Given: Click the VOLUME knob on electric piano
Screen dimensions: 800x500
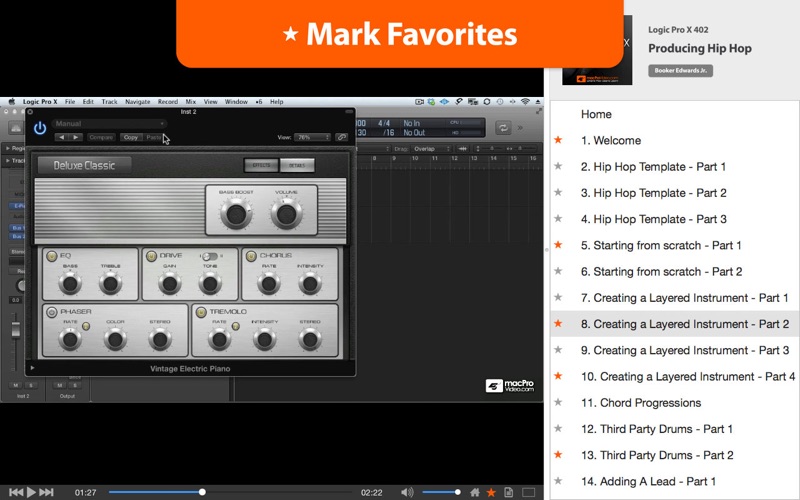Looking at the screenshot, I should [286, 214].
